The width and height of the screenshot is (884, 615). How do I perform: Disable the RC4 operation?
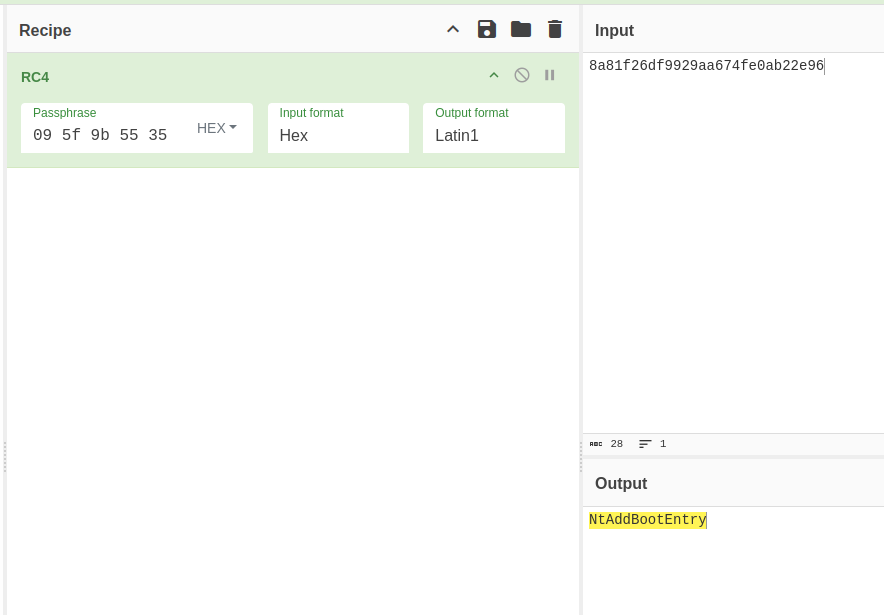click(522, 75)
